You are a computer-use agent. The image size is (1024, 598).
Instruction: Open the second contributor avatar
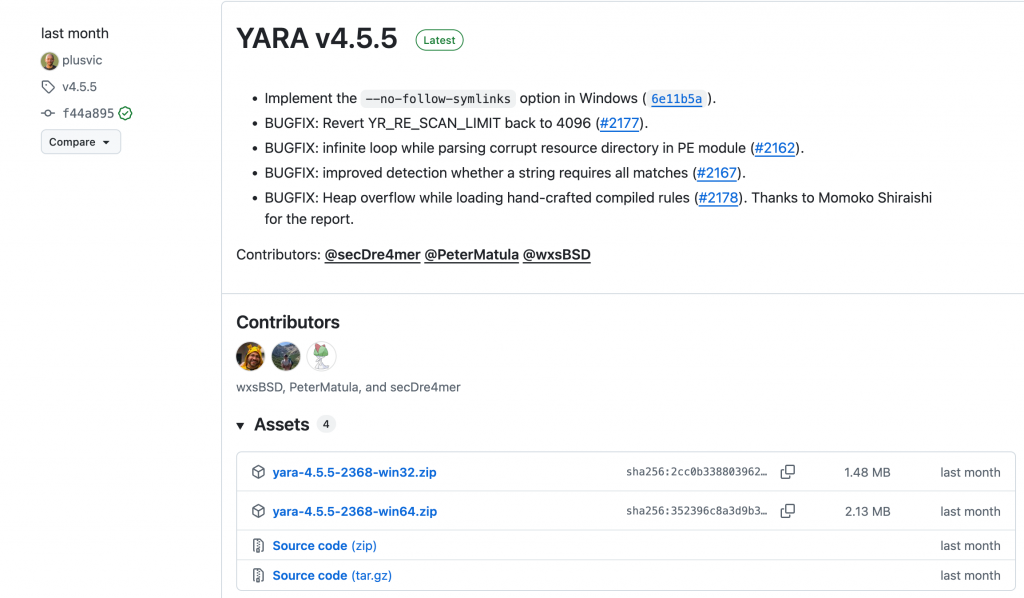pos(286,356)
